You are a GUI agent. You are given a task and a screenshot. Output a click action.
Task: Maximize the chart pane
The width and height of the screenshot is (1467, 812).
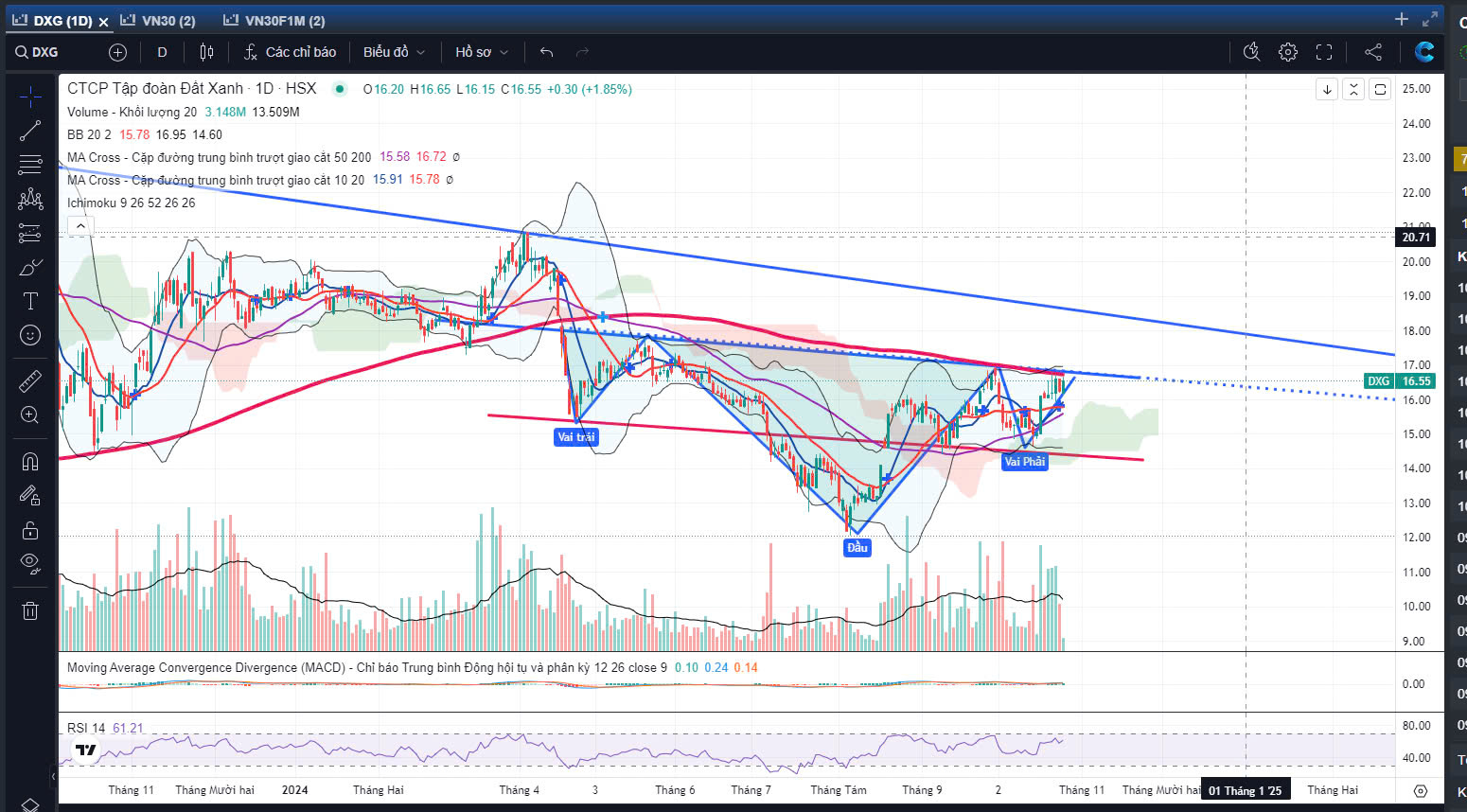pyautogui.click(x=1380, y=89)
